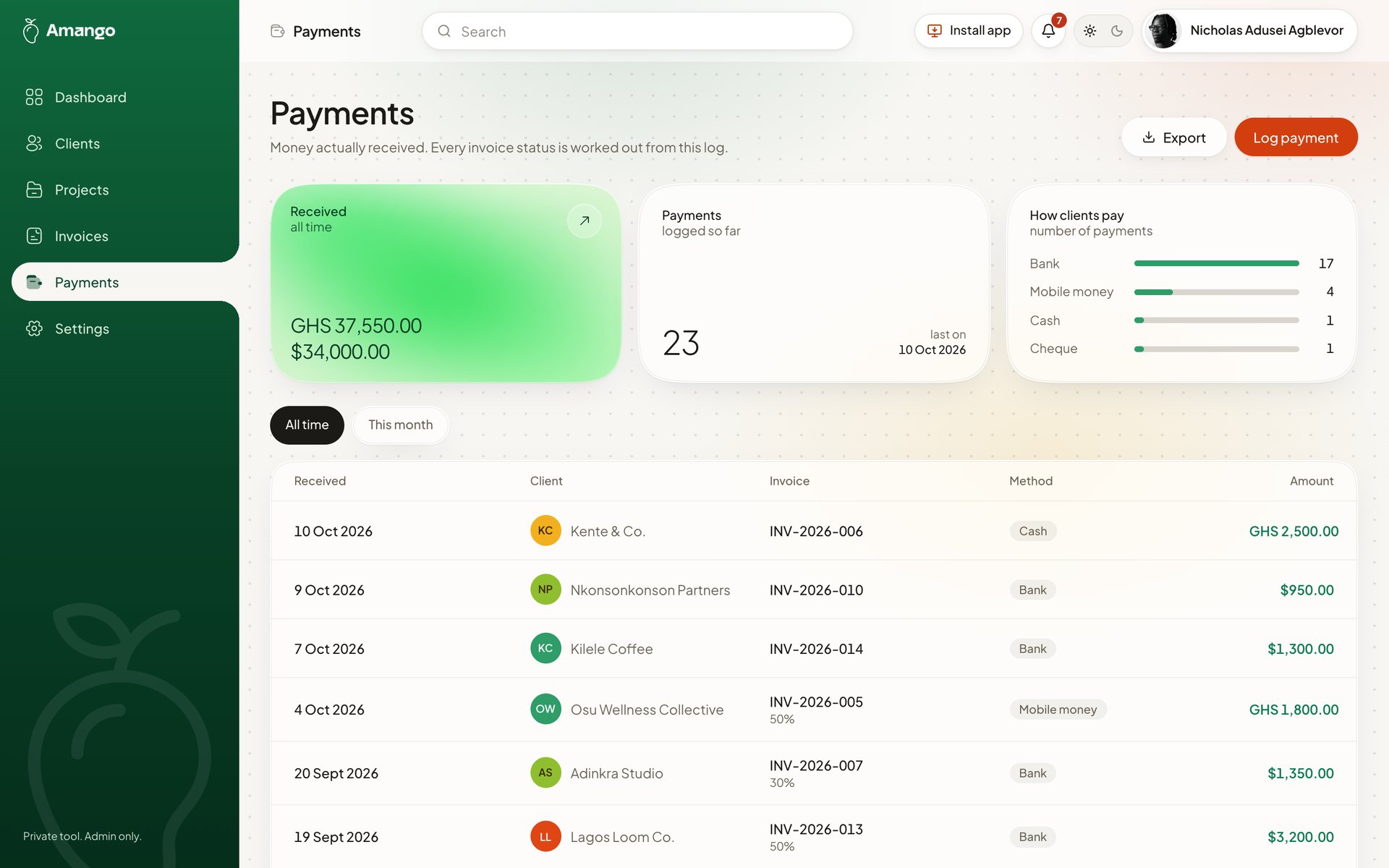Click amount $3,200.00
1389x868 pixels.
pyautogui.click(x=1300, y=837)
